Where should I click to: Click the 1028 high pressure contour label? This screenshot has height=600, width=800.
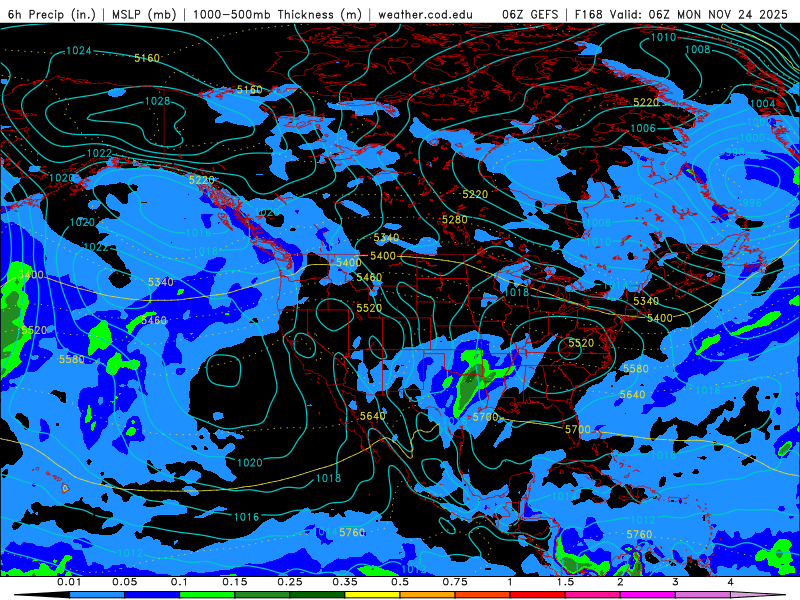coord(157,101)
